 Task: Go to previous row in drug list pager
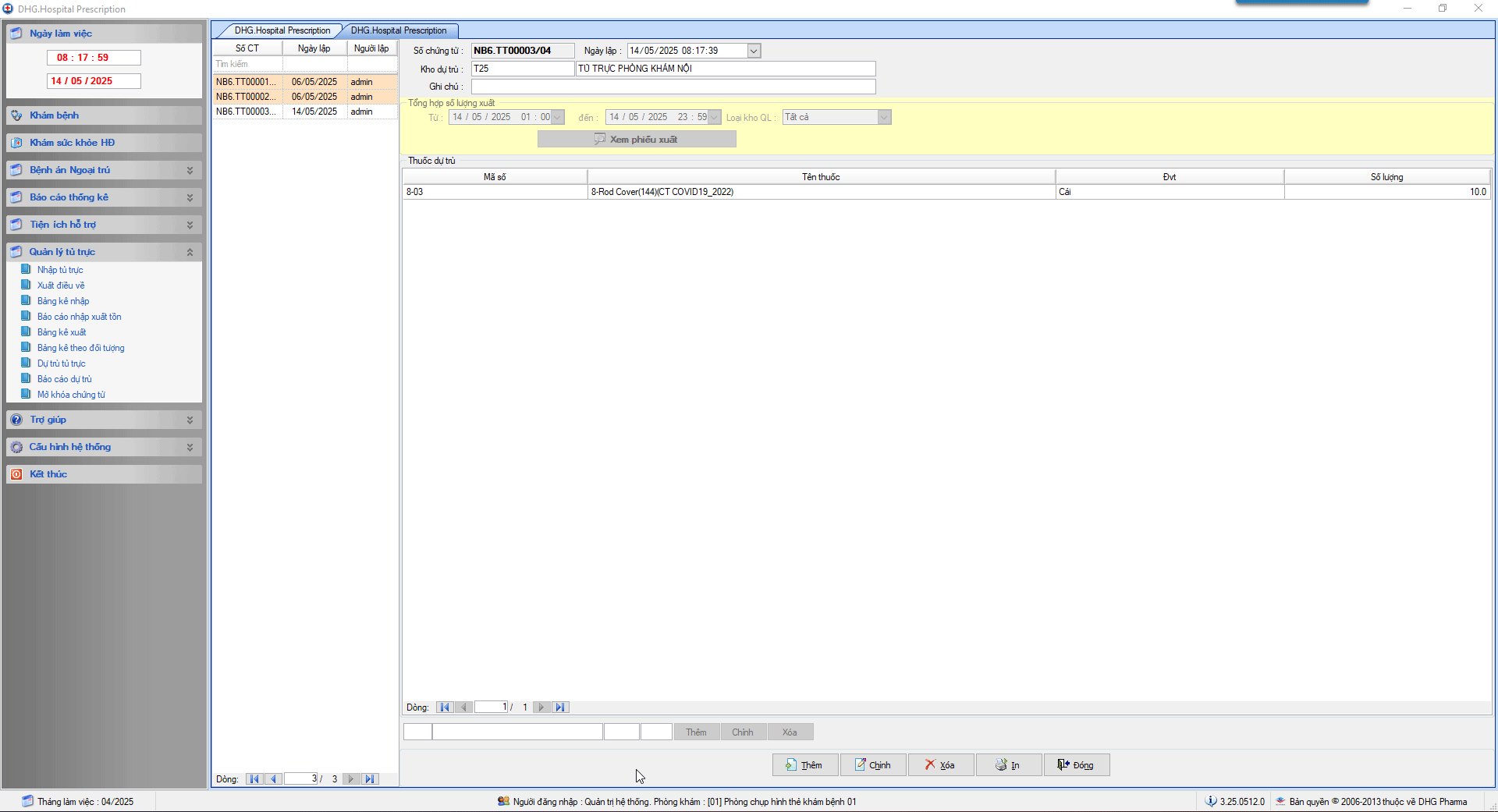click(x=464, y=707)
